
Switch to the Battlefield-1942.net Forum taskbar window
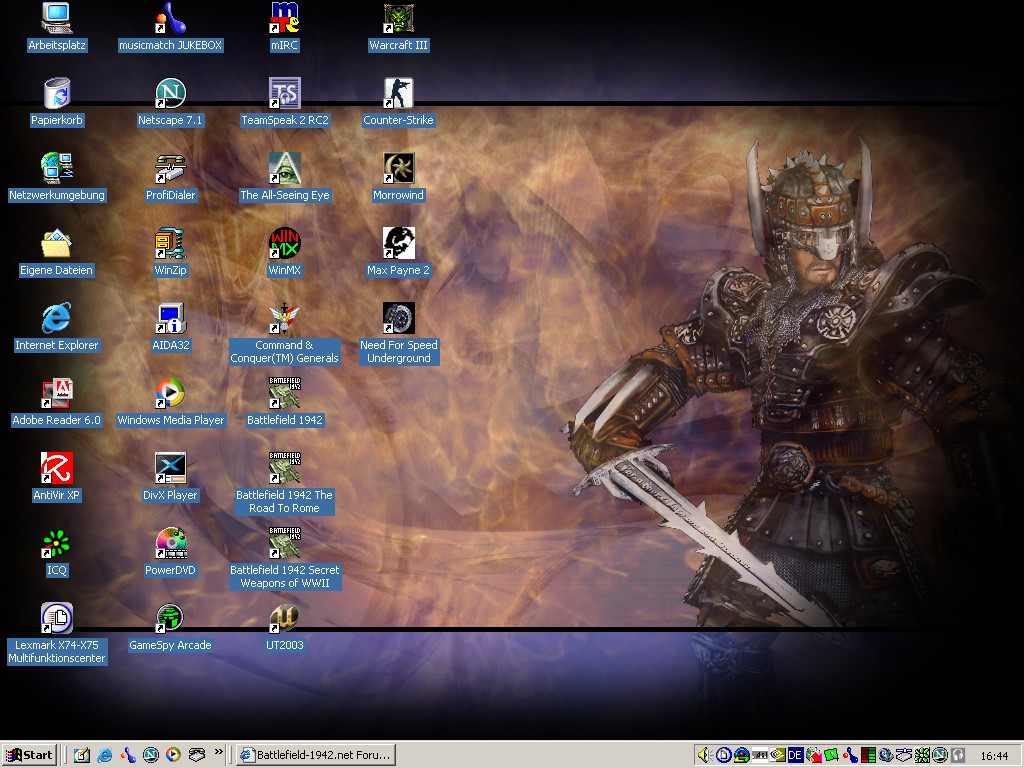(x=316, y=755)
